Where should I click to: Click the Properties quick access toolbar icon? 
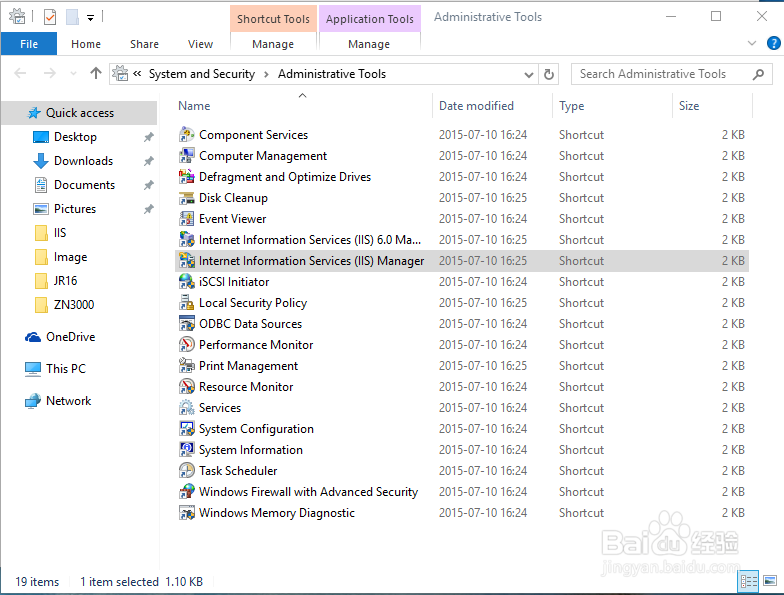(x=50, y=18)
